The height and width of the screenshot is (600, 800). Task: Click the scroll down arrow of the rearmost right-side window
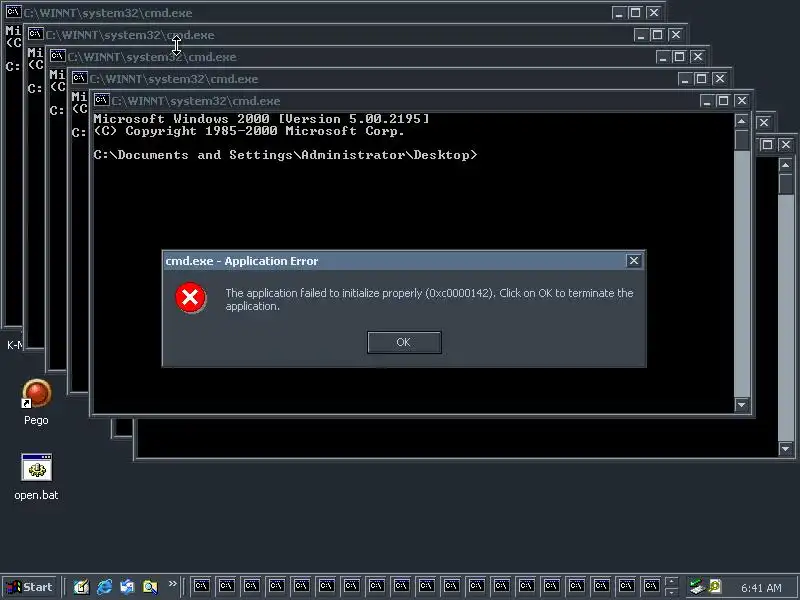(786, 449)
